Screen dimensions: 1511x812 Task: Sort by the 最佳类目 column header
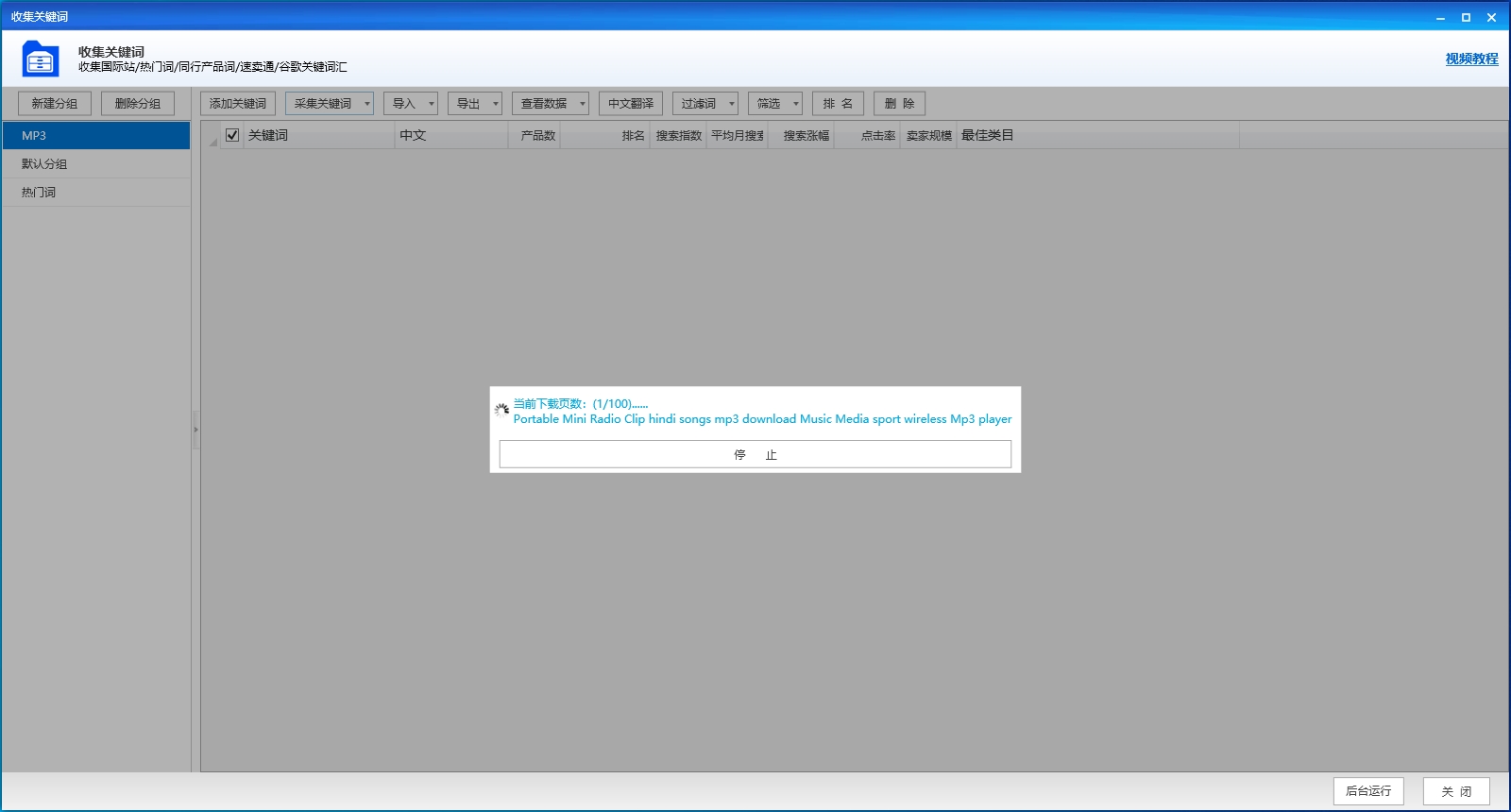pos(1098,135)
